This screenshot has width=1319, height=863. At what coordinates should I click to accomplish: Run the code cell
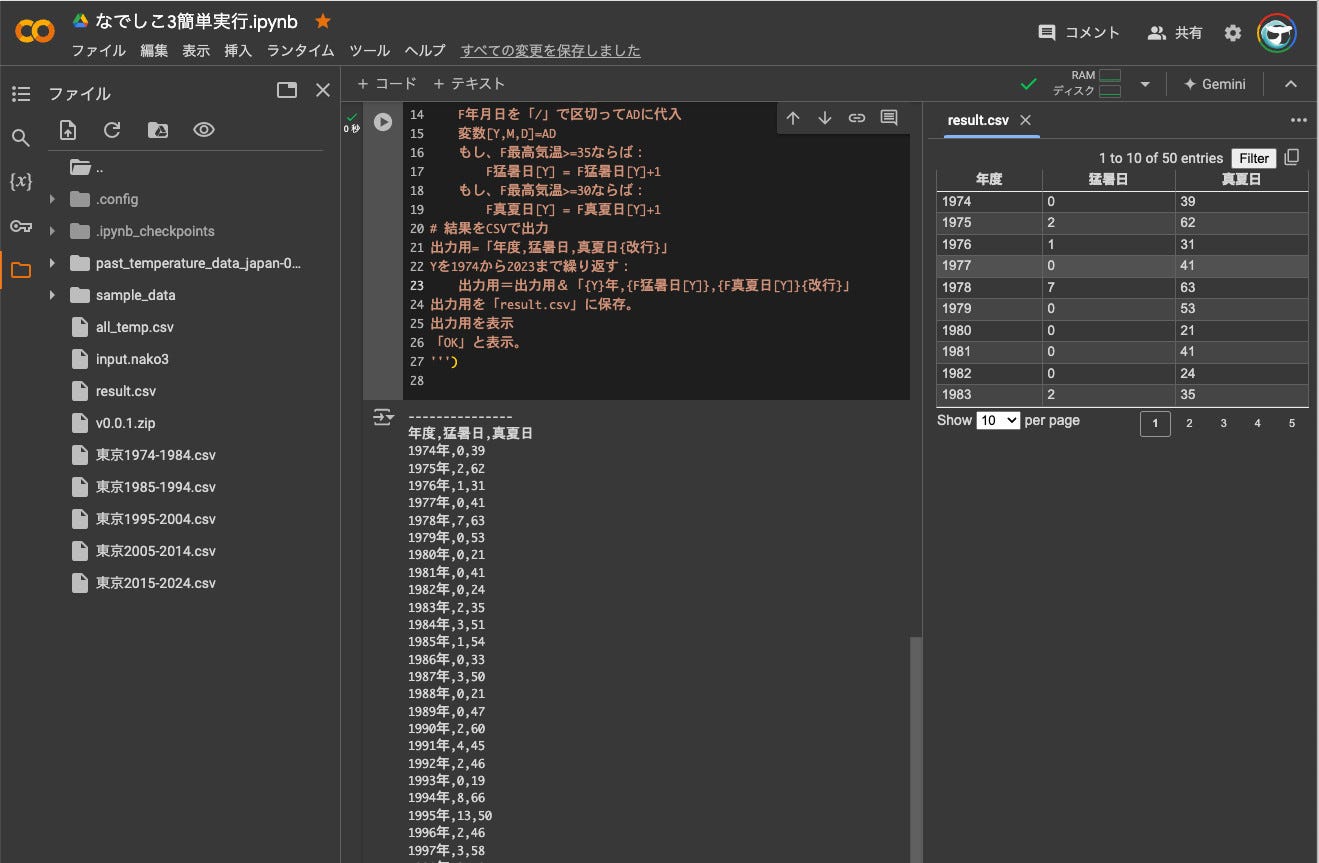[383, 122]
